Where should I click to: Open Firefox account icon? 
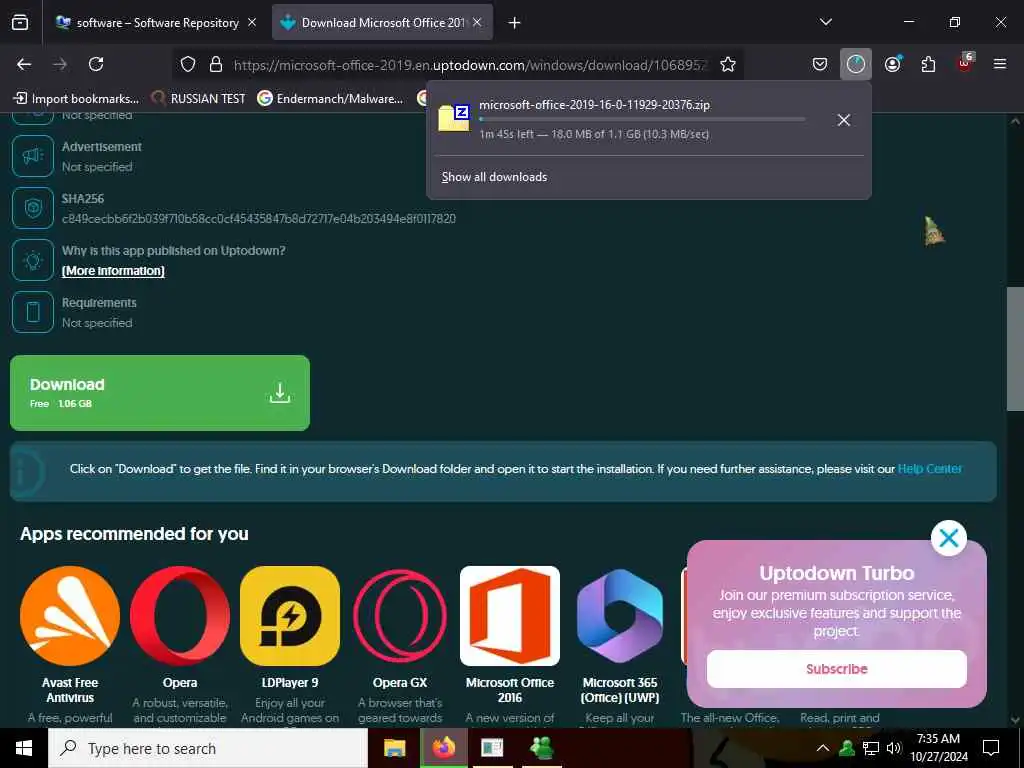893,64
